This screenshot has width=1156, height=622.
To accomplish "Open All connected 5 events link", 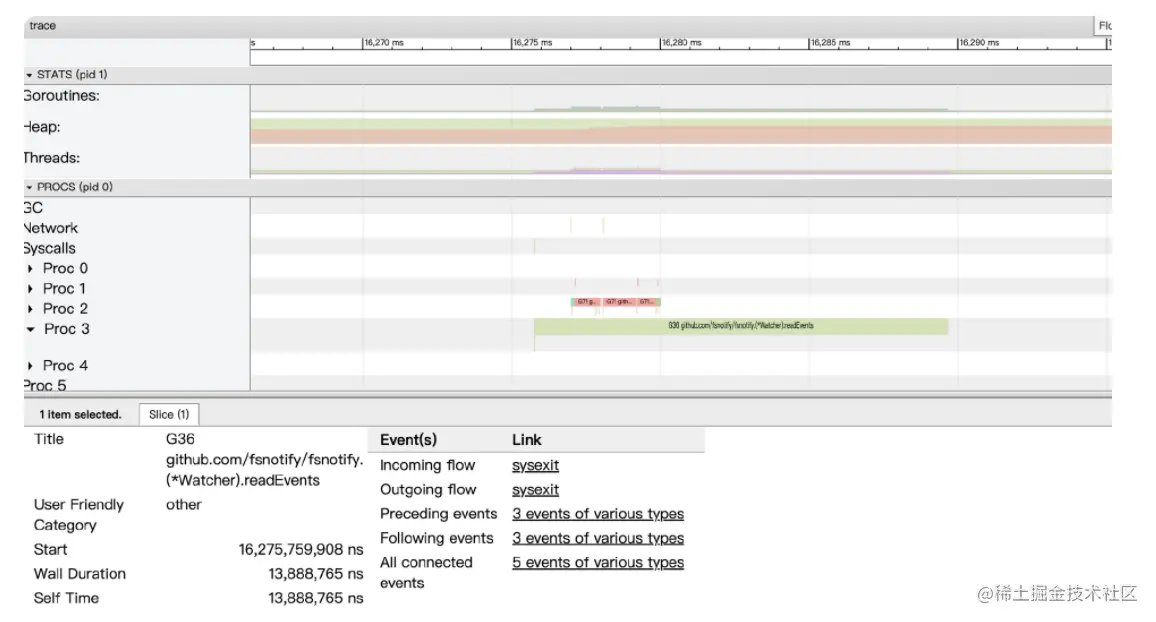I will click(x=598, y=562).
